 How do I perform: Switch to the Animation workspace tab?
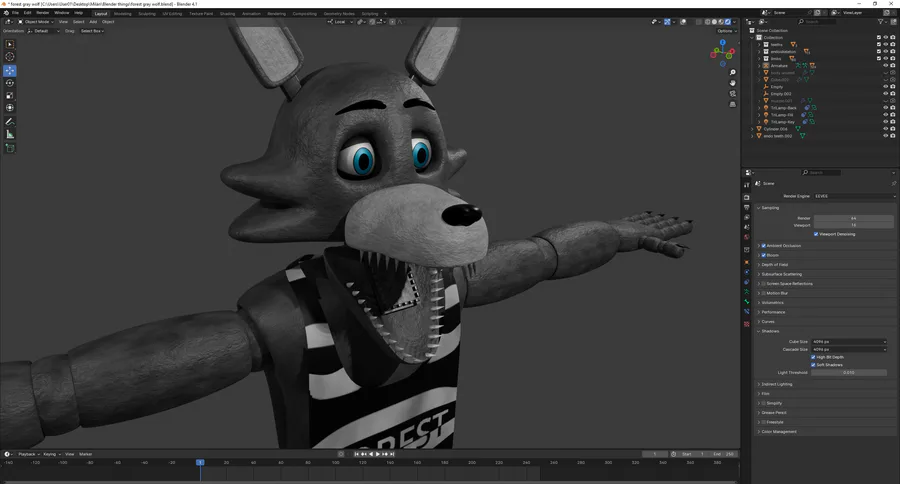coord(251,14)
